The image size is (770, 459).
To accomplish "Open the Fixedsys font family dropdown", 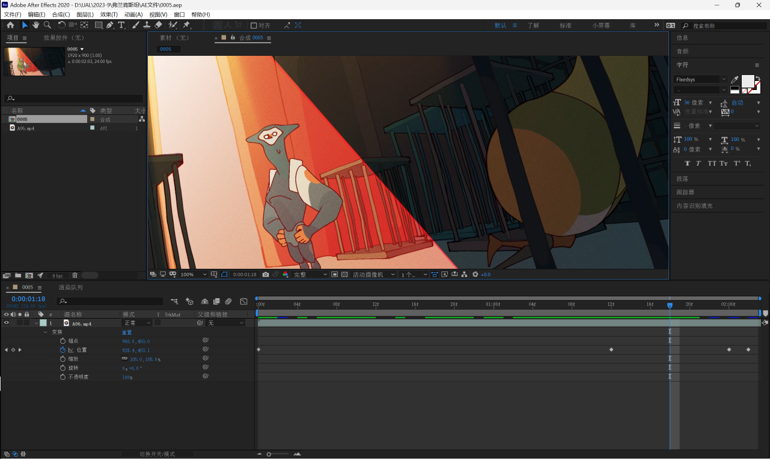I will tap(701, 80).
